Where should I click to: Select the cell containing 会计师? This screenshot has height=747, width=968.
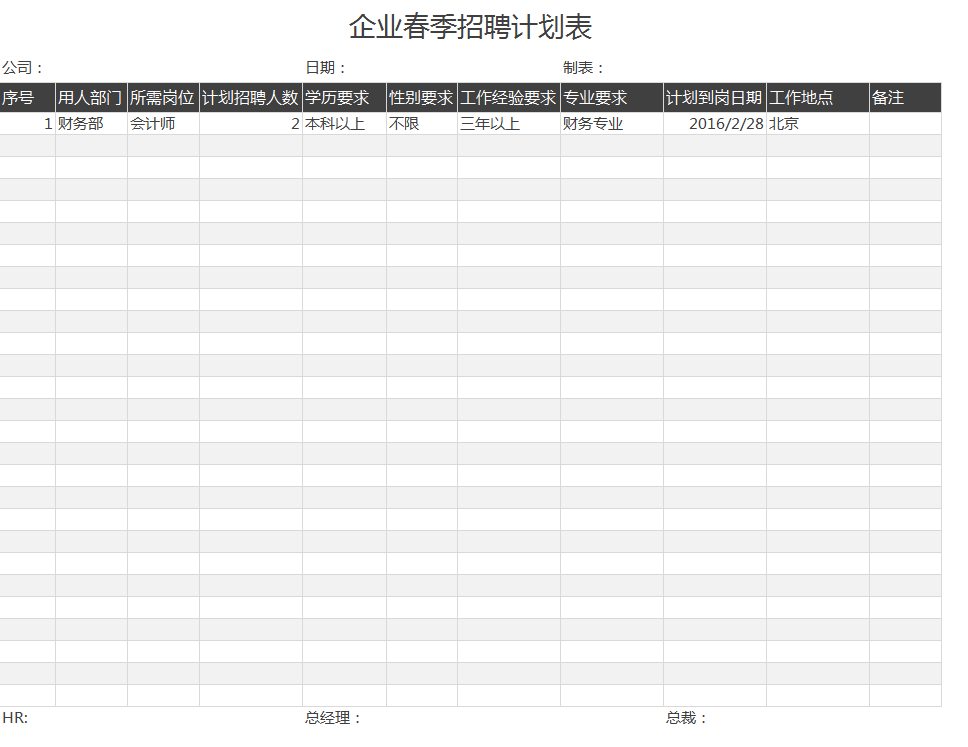click(x=163, y=124)
